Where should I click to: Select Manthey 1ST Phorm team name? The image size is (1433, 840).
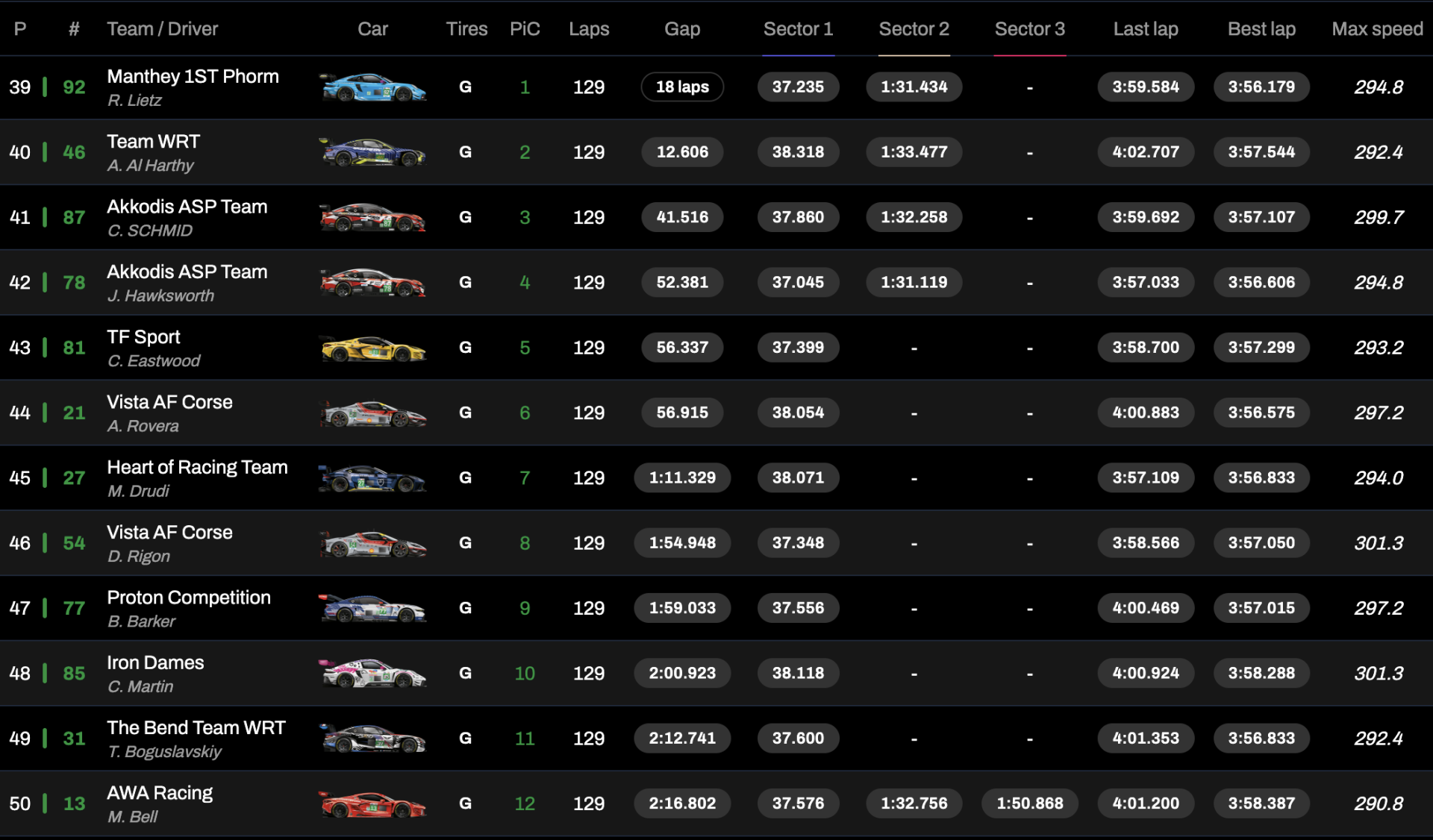193,76
